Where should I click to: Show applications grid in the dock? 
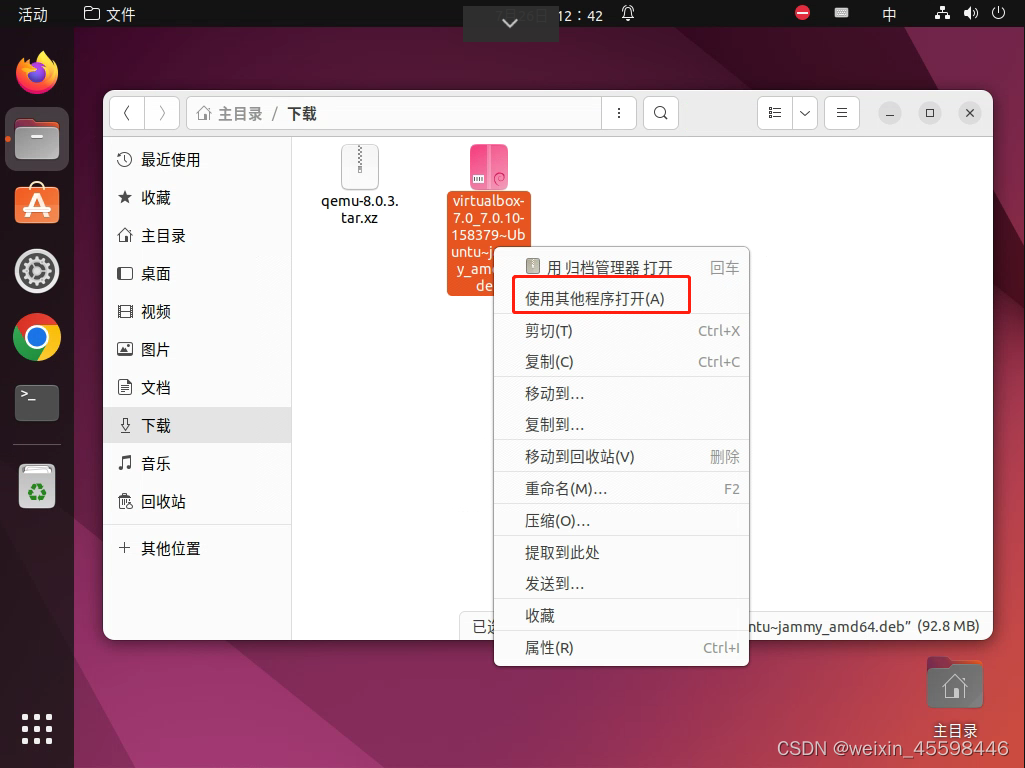[x=37, y=728]
